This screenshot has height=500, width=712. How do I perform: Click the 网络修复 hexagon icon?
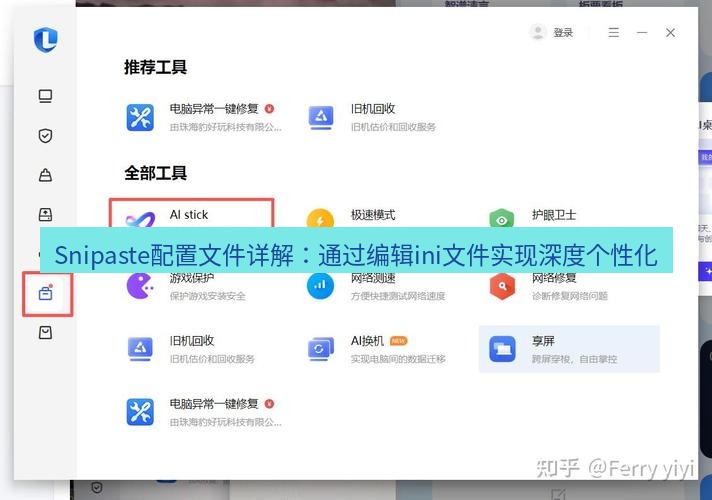coord(502,286)
